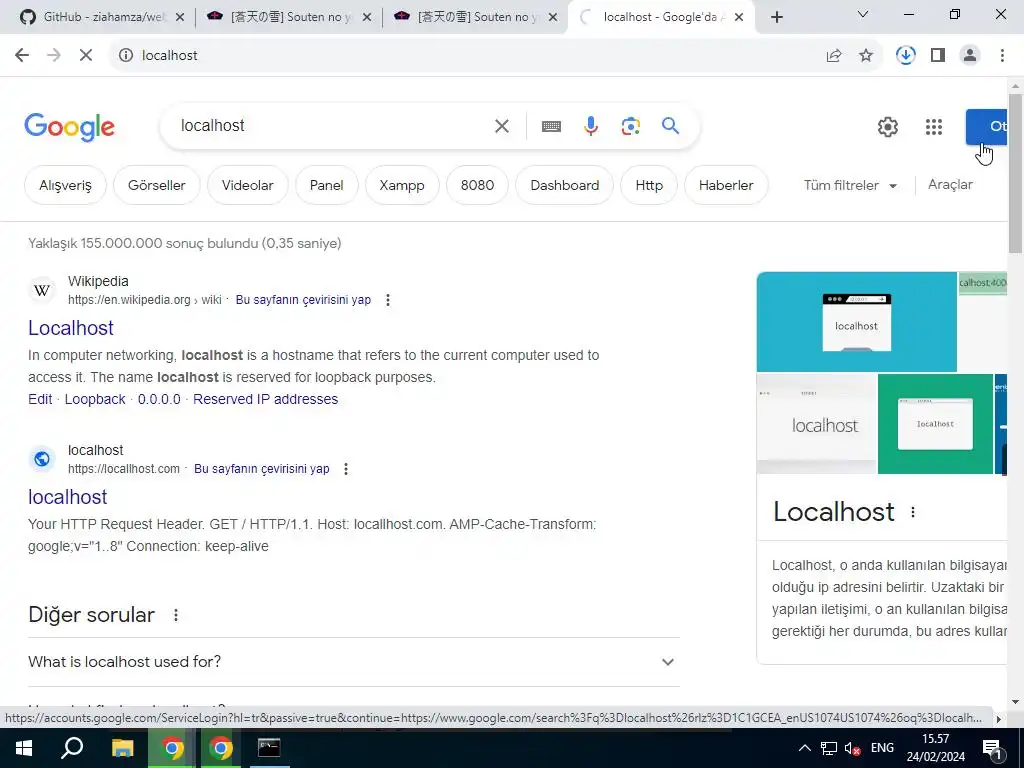Open the three-dot menu beside Diğer sorular
Image resolution: width=1024 pixels, height=768 pixels.
(176, 615)
